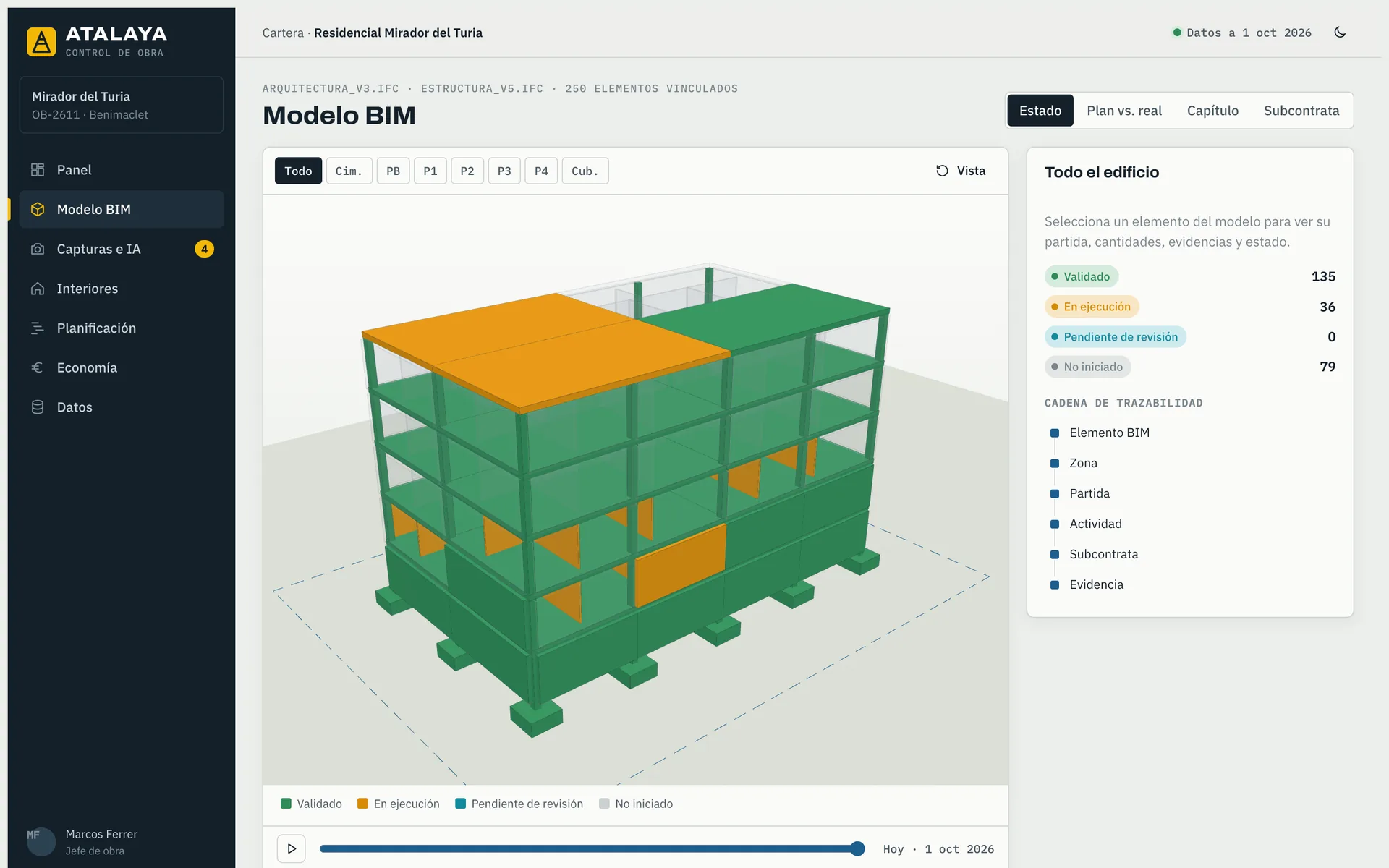Image resolution: width=1389 pixels, height=868 pixels.
Task: Click the No iniciado count 79
Action: (1328, 367)
